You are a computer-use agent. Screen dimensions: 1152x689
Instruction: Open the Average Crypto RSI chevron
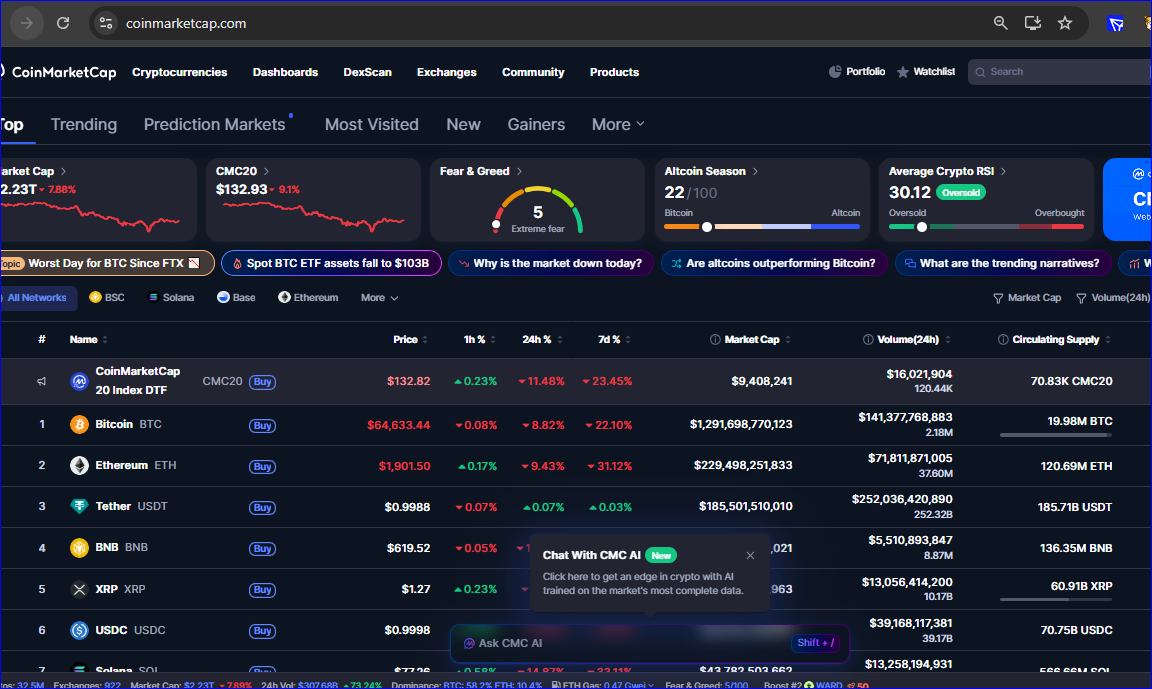(x=1004, y=171)
